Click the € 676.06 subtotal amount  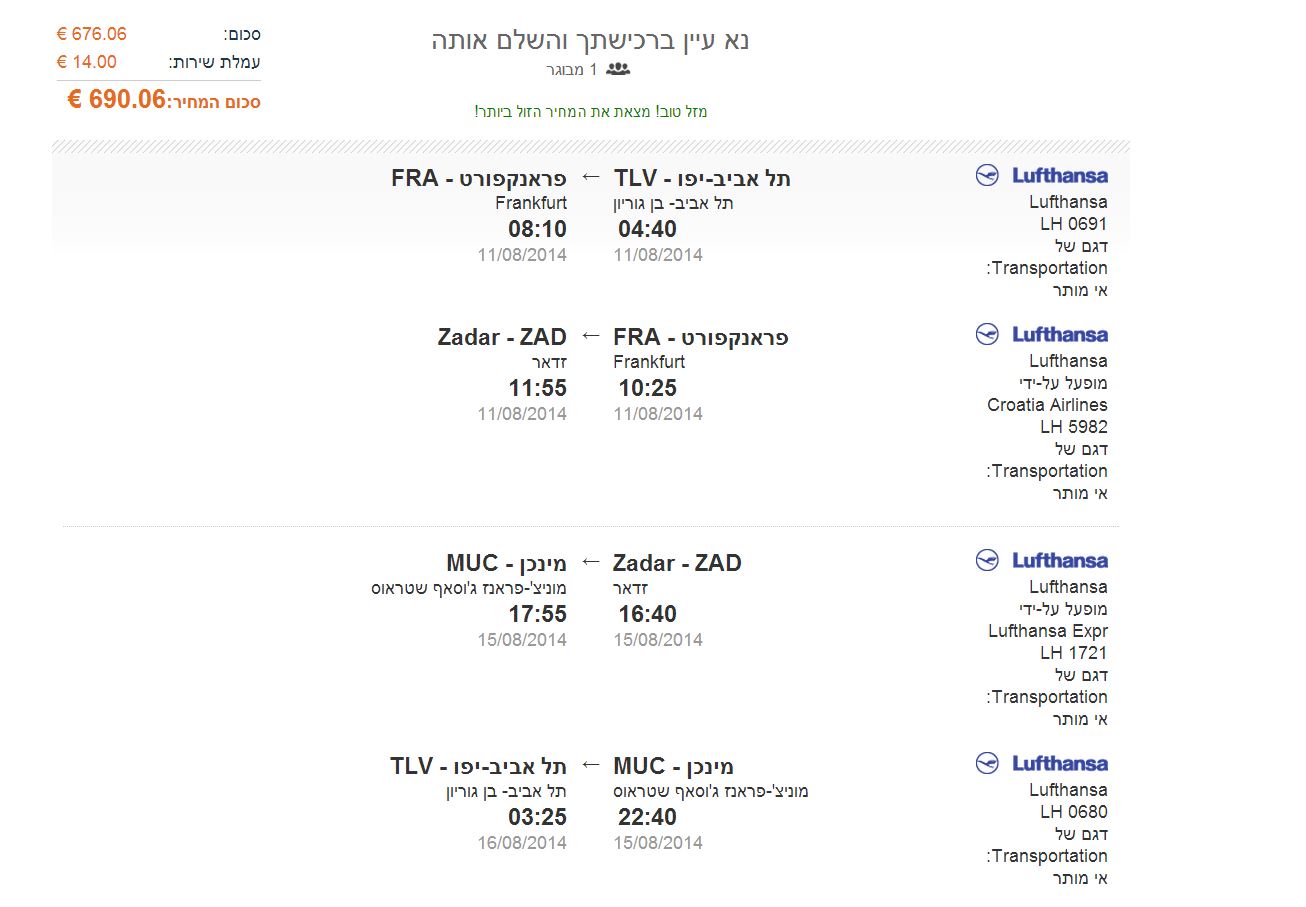[x=92, y=34]
